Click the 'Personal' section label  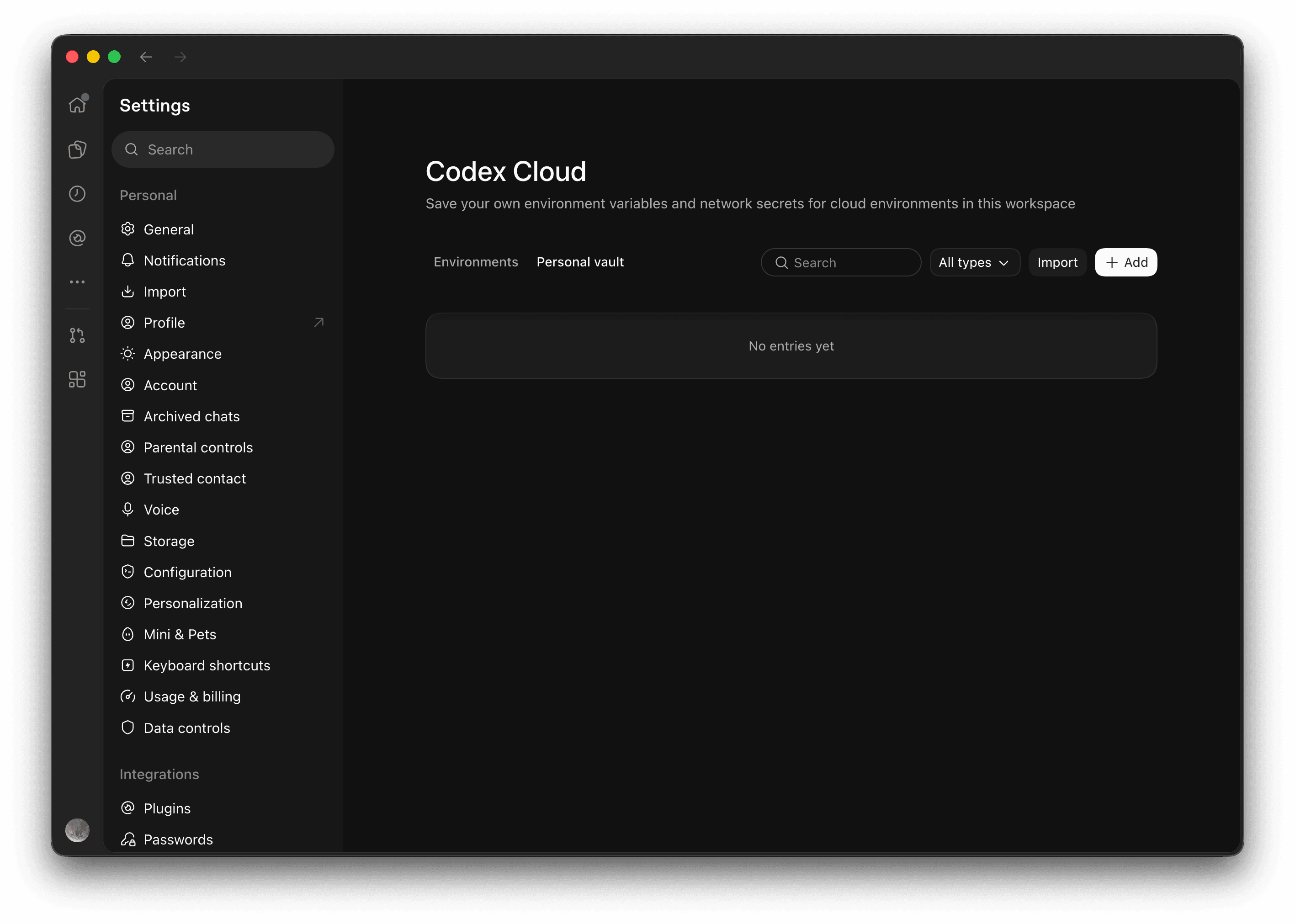point(148,195)
